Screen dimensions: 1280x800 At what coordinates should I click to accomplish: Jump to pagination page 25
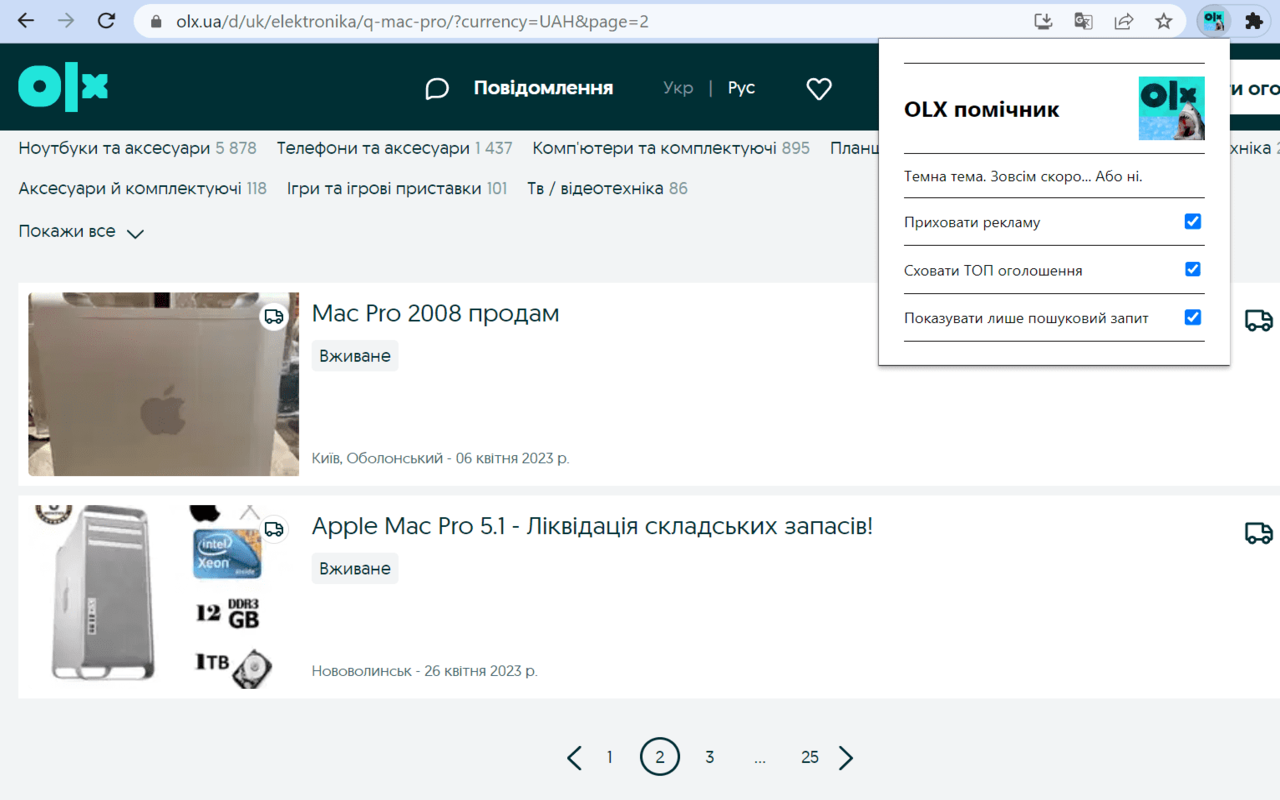(x=810, y=758)
